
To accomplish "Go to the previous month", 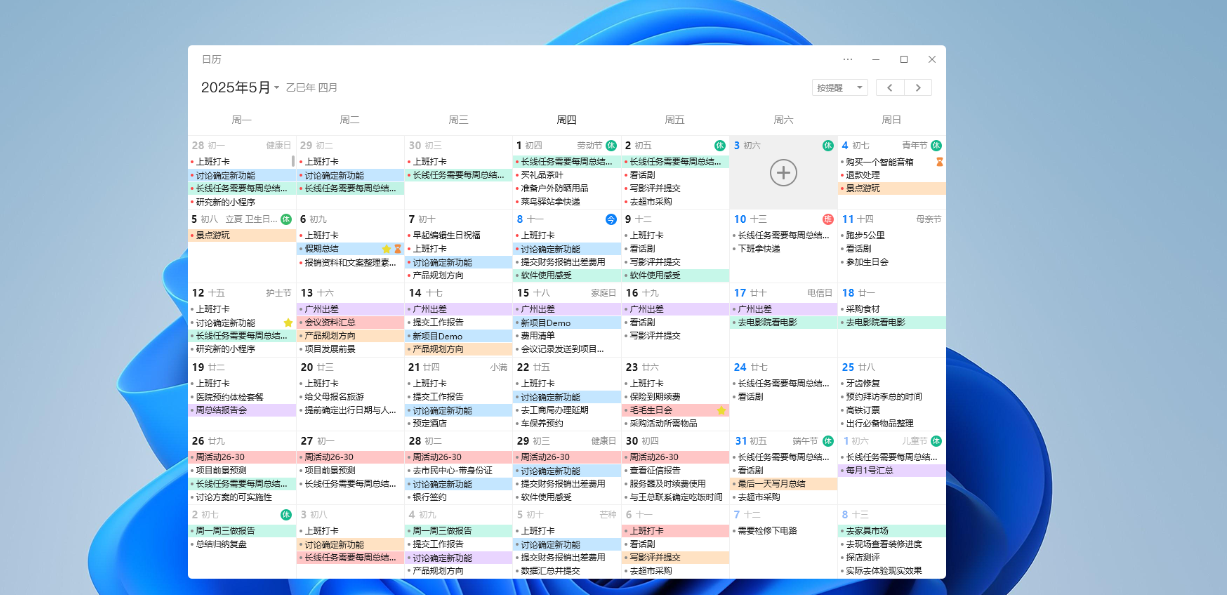I will click(890, 88).
